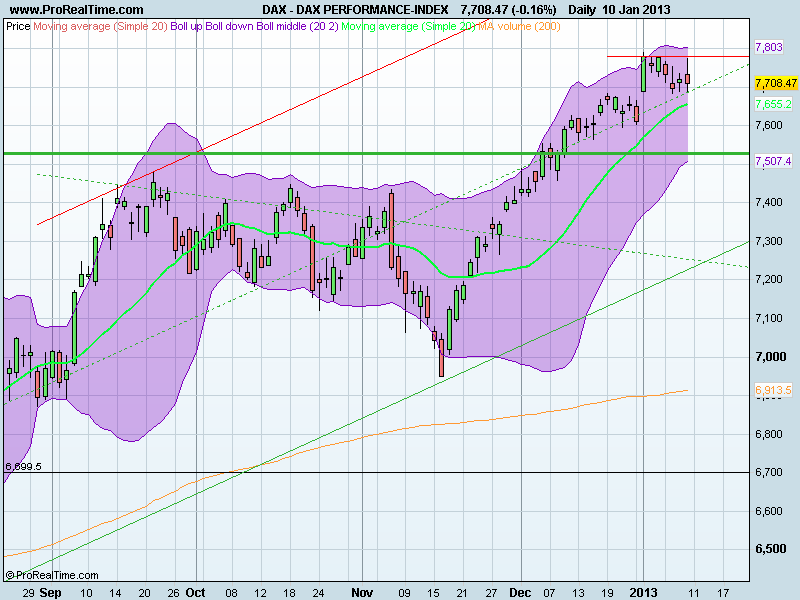Click the 6,800 price axis label
The height and width of the screenshot is (600, 800).
tap(769, 434)
